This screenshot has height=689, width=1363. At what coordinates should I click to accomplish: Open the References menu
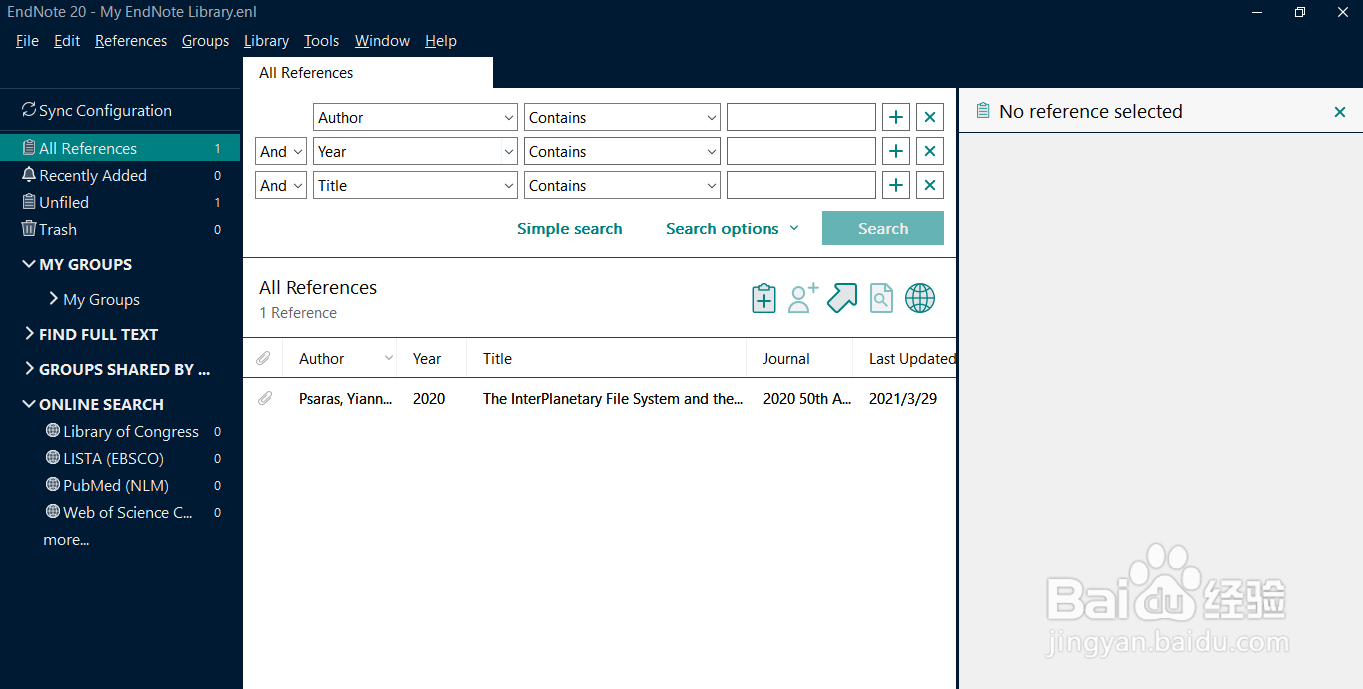coord(131,41)
